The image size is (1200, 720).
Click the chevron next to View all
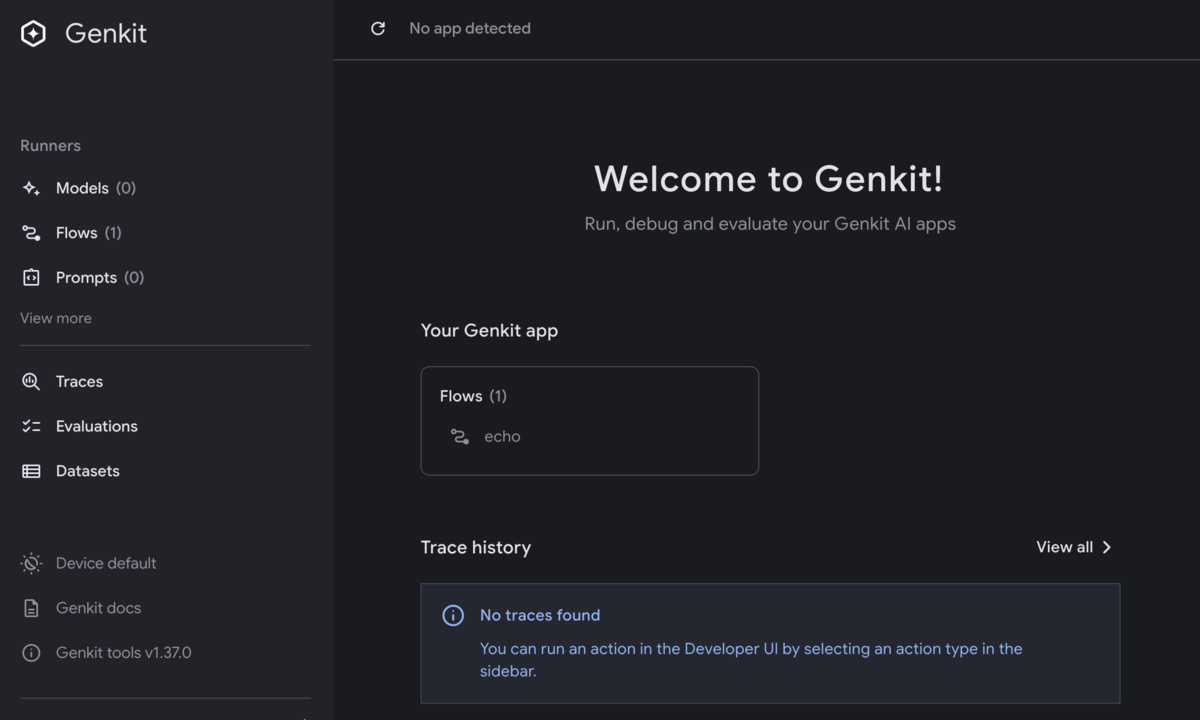[1107, 547]
